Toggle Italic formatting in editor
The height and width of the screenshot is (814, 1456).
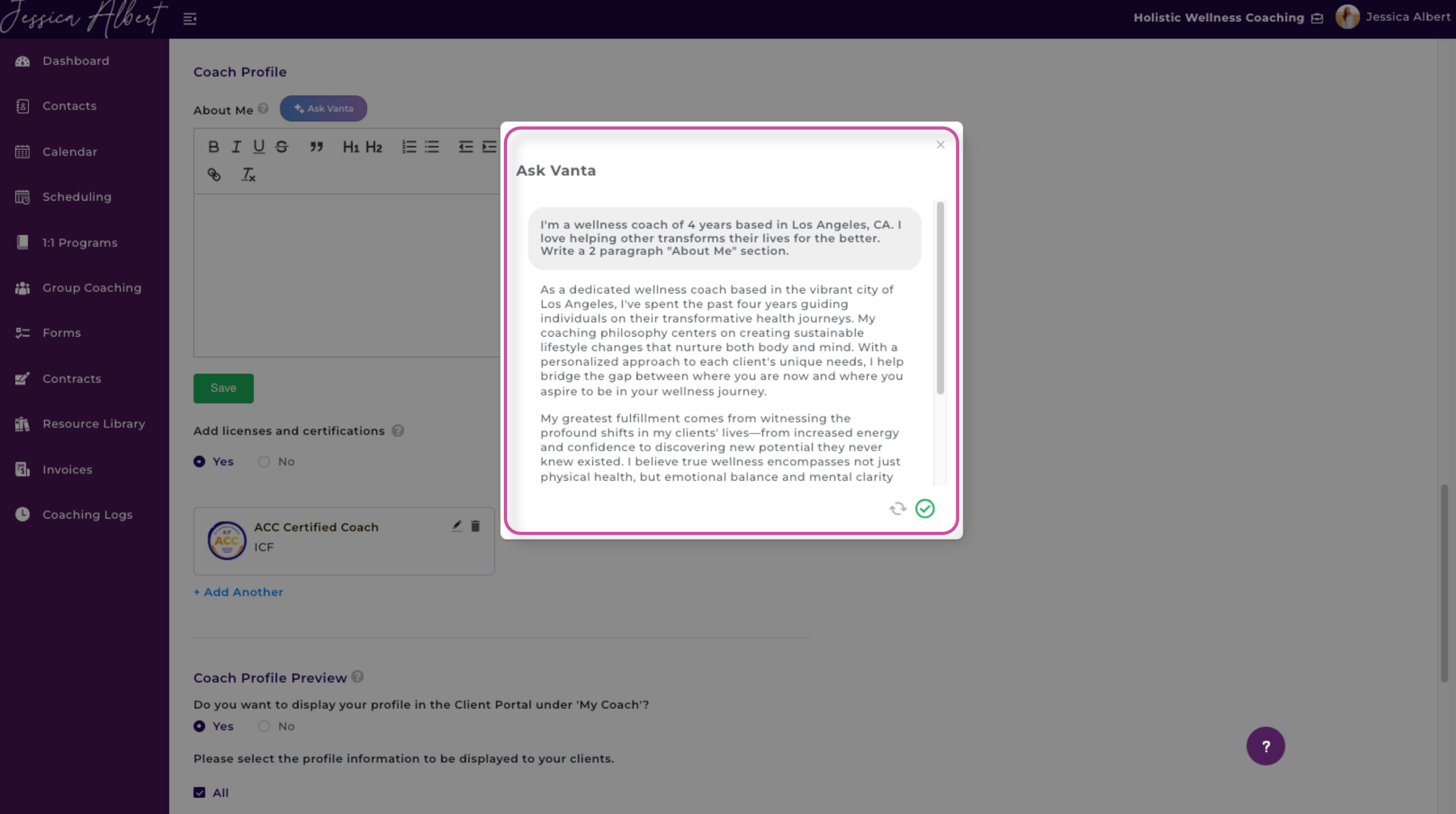click(236, 147)
